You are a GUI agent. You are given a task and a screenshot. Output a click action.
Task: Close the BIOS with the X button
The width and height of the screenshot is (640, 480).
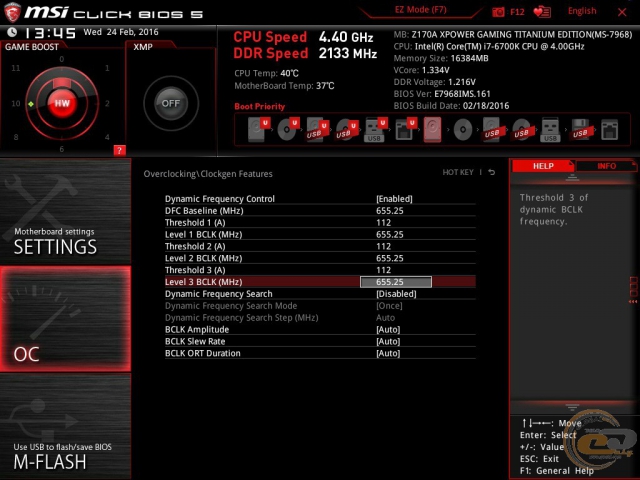coord(622,12)
